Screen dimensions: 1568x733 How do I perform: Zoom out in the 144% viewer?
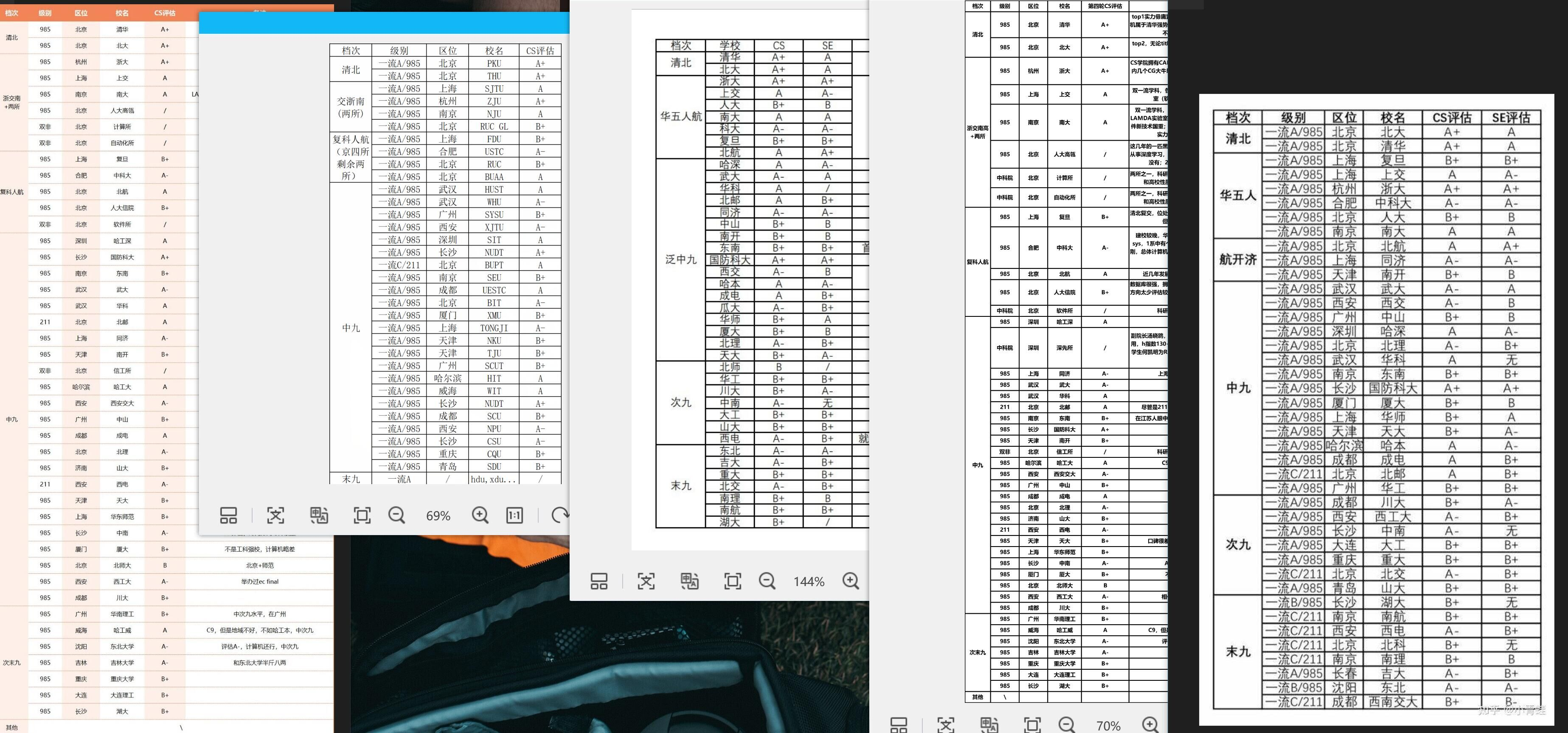[767, 581]
